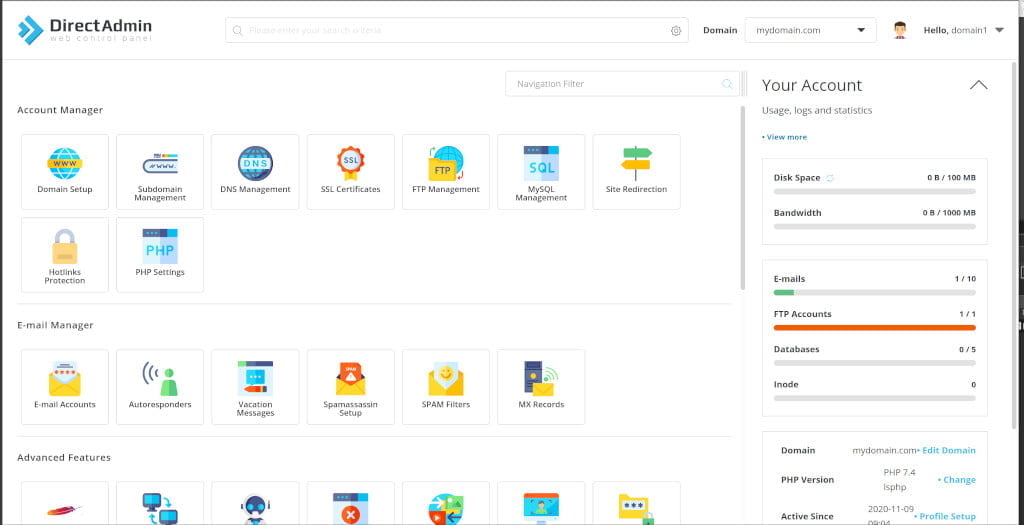This screenshot has width=1024, height=525.
Task: Click the user avatar icon
Action: pos(901,30)
